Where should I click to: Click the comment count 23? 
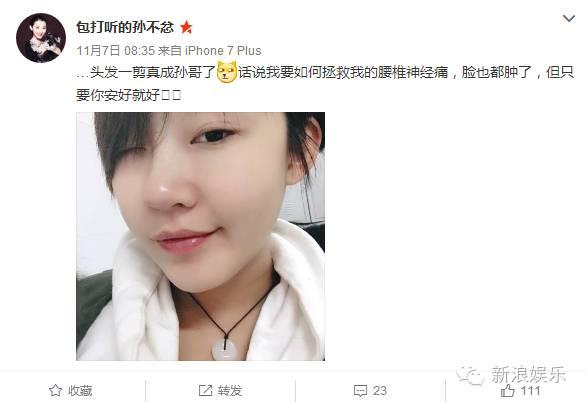379,391
